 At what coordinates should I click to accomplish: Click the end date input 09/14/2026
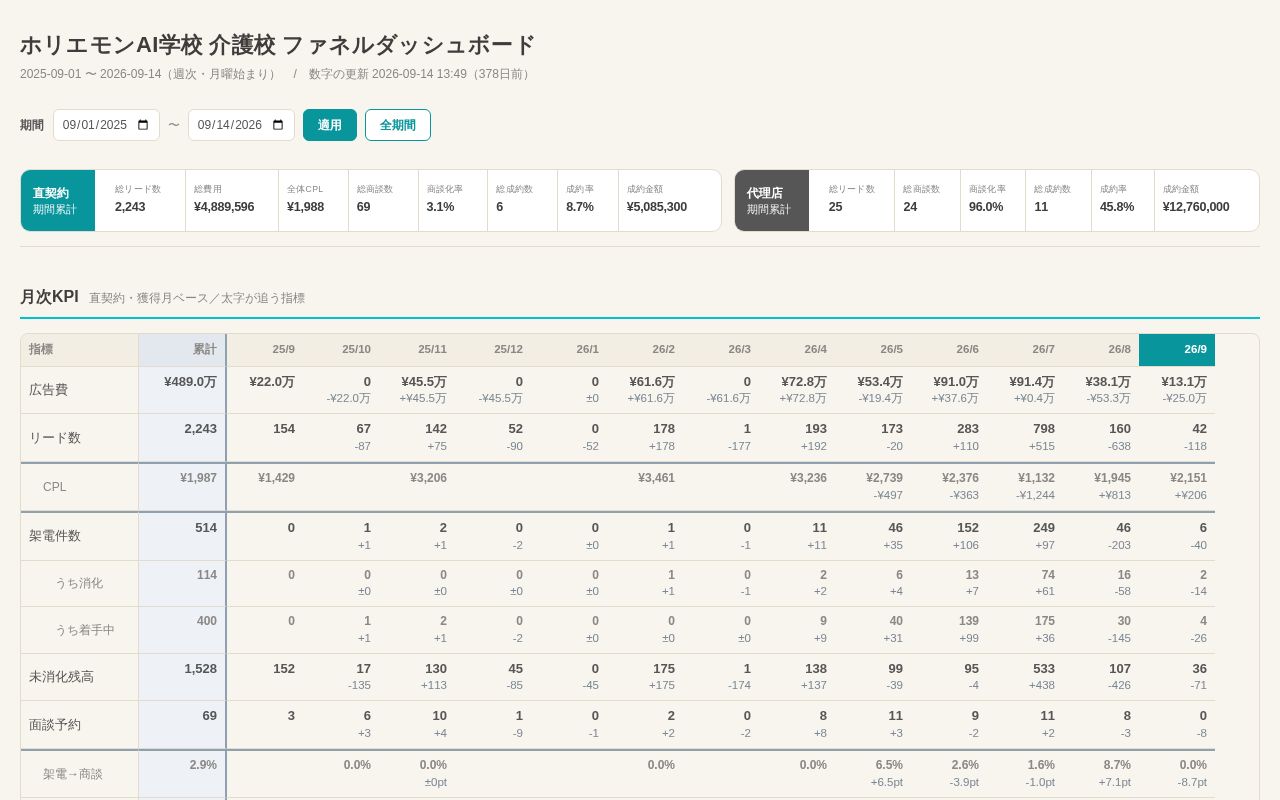pos(241,125)
